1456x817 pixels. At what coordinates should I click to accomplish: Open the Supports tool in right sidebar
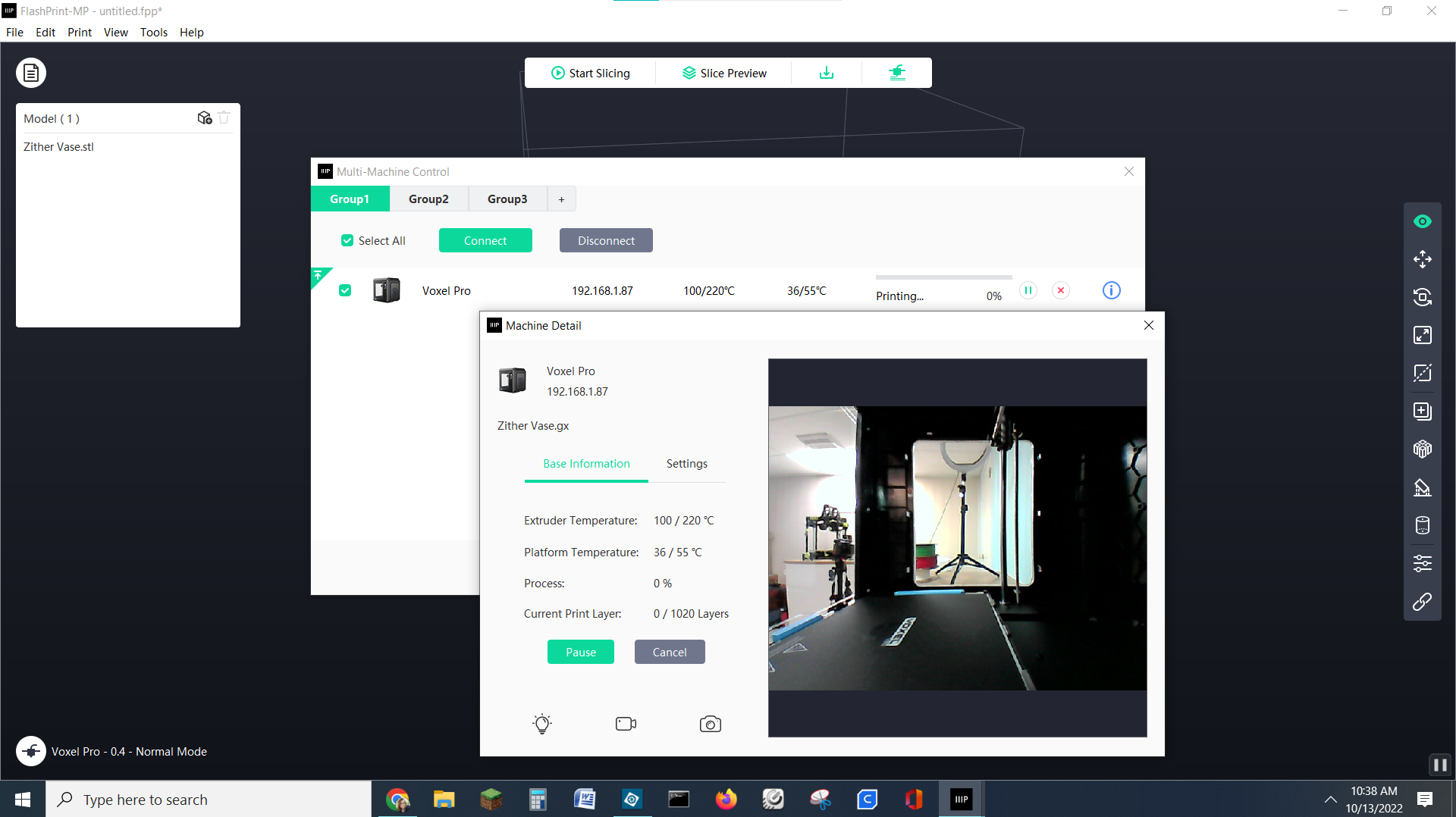point(1423,487)
